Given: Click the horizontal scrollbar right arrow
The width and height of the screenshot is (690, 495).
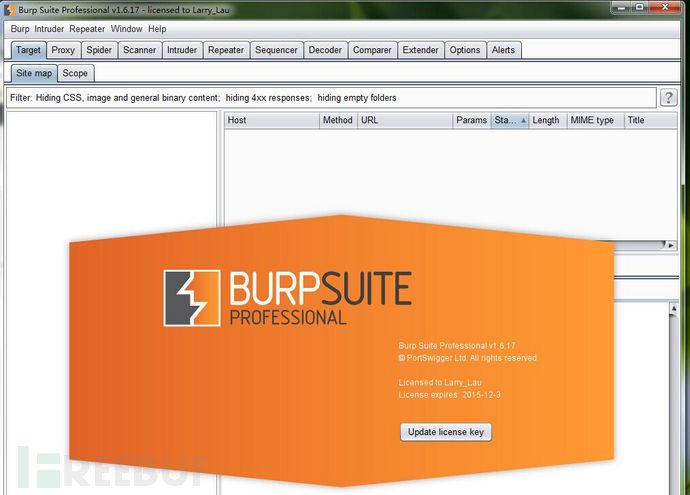Looking at the screenshot, I should [671, 246].
